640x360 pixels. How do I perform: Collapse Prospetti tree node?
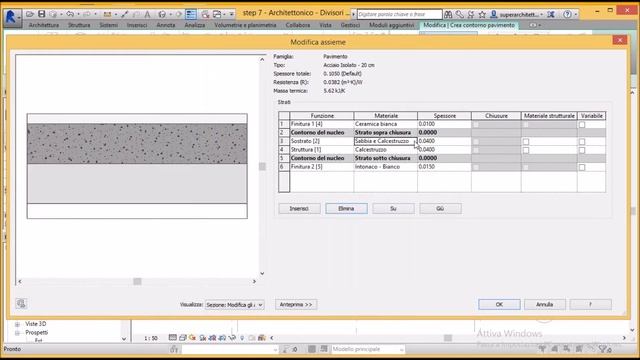(17, 333)
